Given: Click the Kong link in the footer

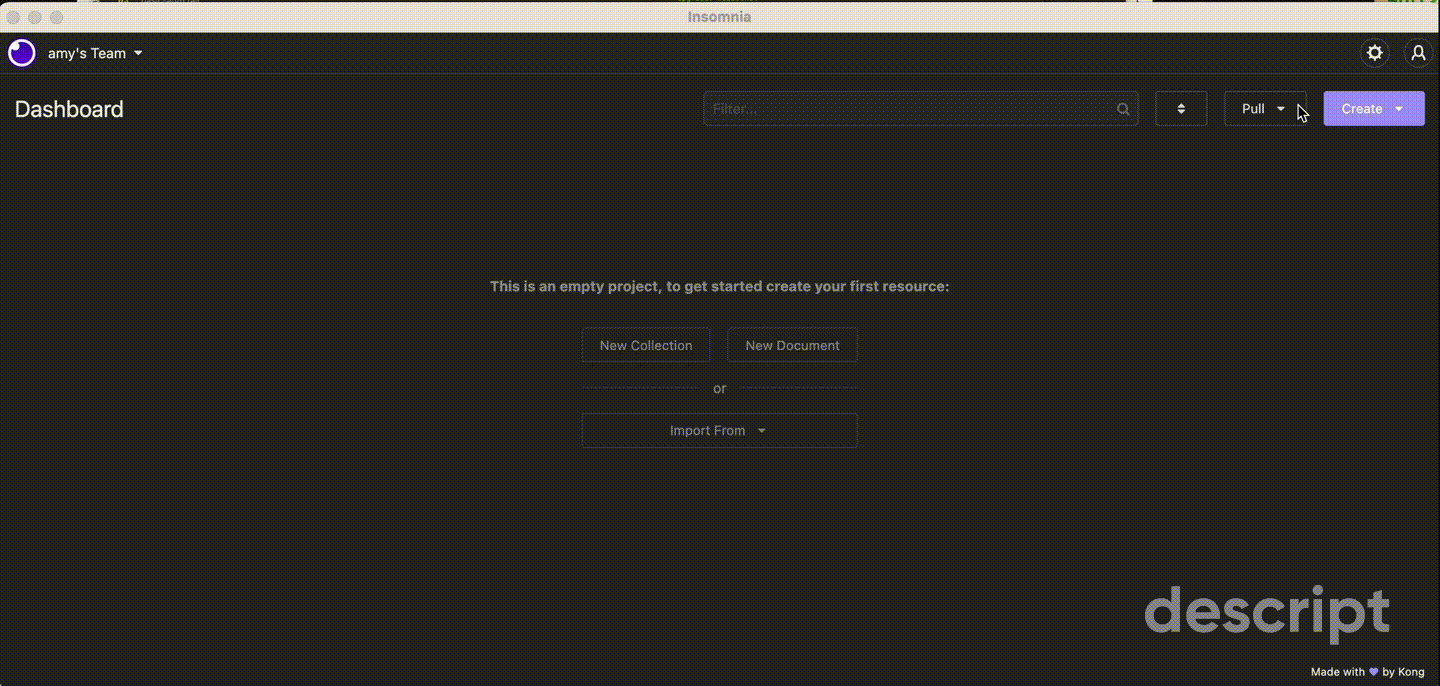Looking at the screenshot, I should [x=1411, y=672].
